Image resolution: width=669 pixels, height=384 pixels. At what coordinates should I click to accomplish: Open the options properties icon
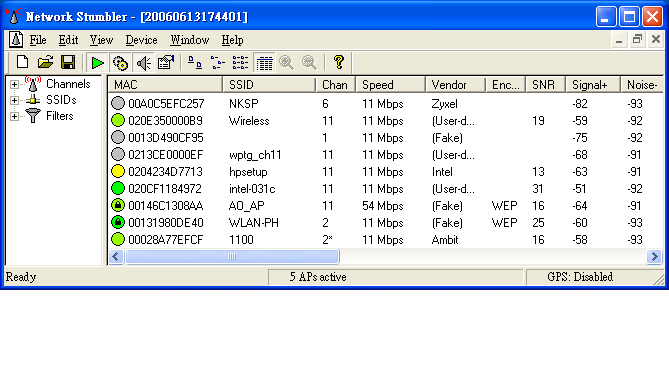[166, 63]
